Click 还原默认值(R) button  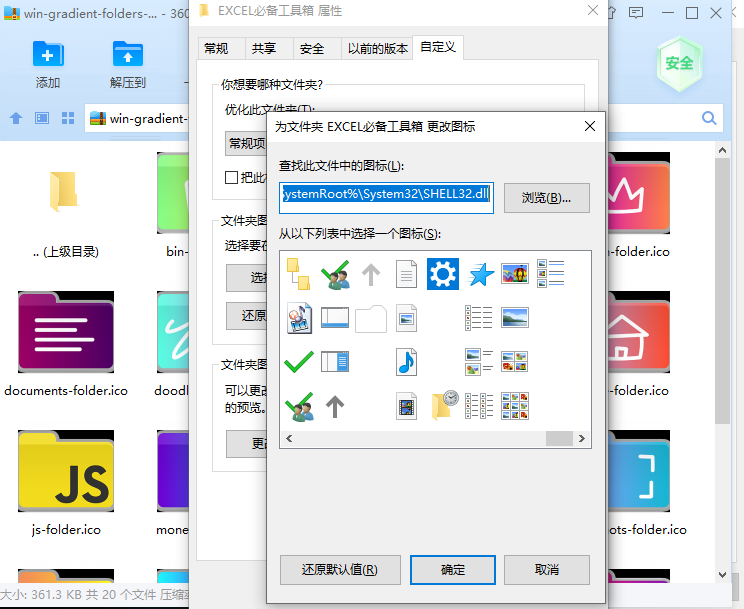click(x=340, y=570)
